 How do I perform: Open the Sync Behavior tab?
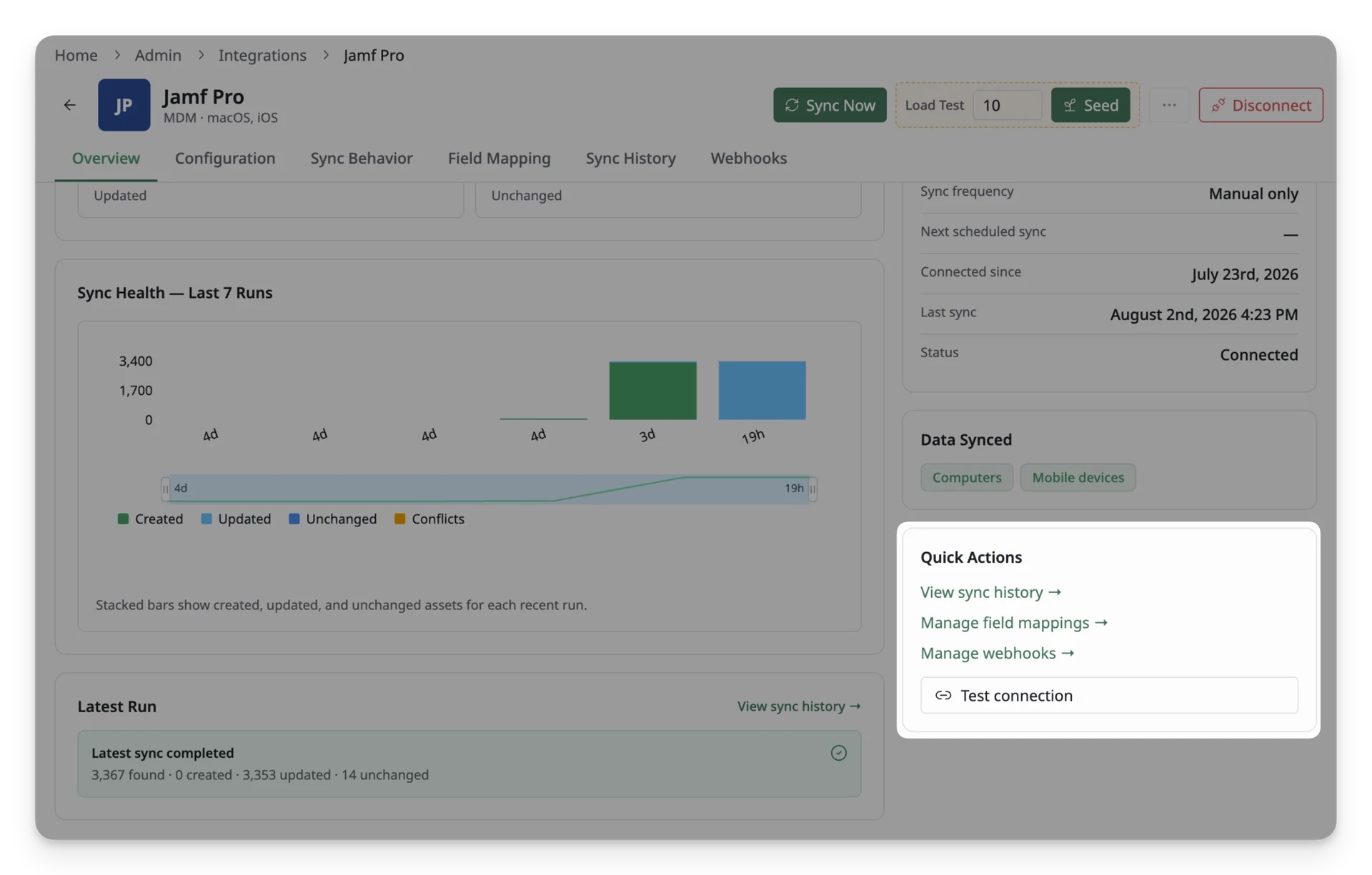pyautogui.click(x=361, y=158)
